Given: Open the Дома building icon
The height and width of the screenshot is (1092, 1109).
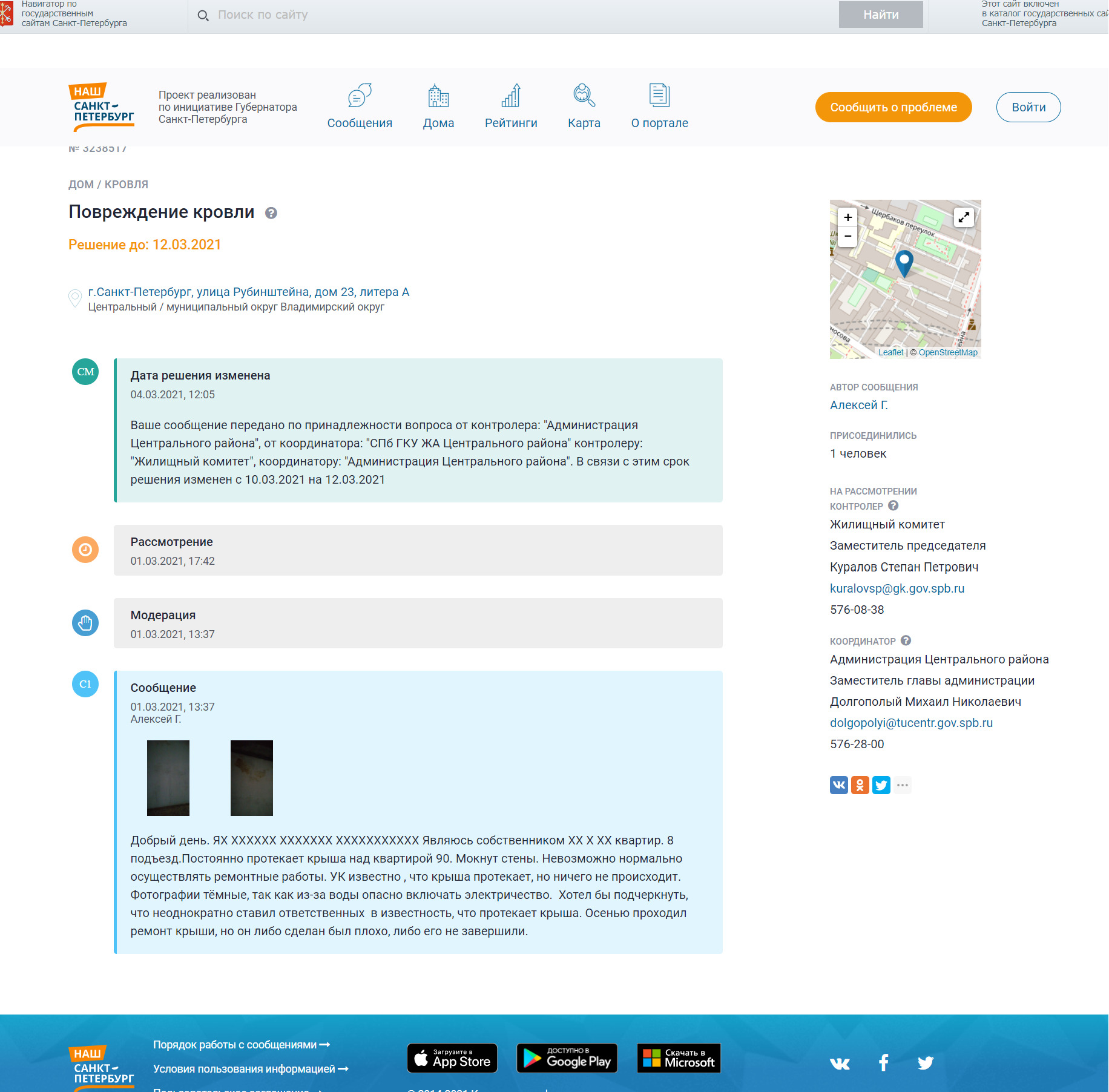Looking at the screenshot, I should [x=438, y=95].
